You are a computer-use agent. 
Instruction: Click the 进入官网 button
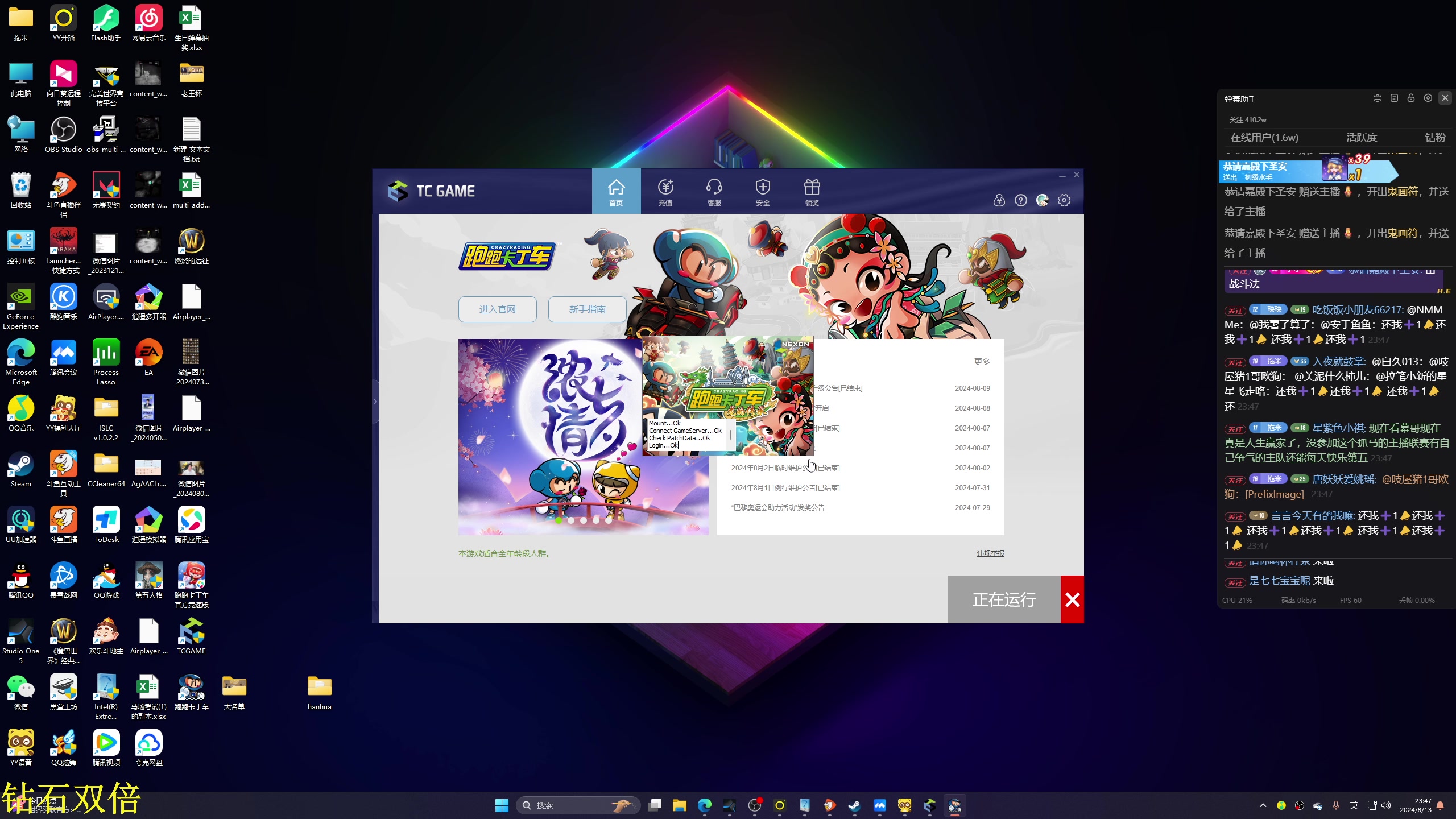pyautogui.click(x=498, y=309)
